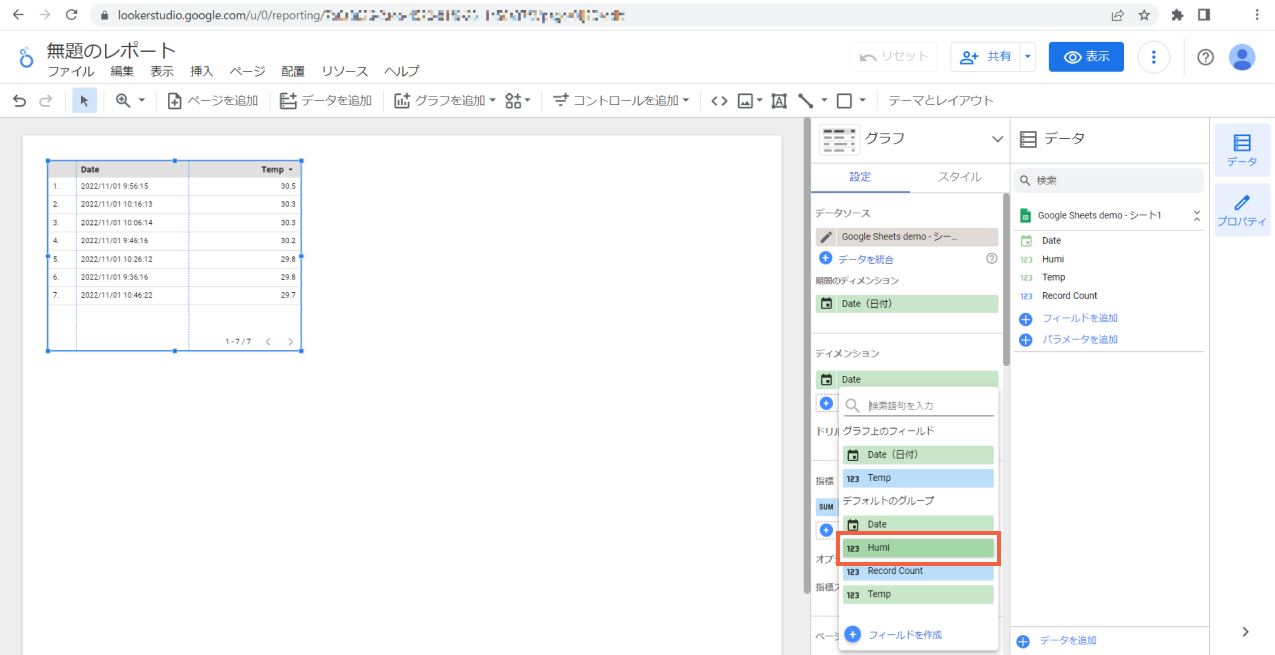The height and width of the screenshot is (655, 1275).
Task: Insert a text box with the text tool
Action: click(x=779, y=100)
